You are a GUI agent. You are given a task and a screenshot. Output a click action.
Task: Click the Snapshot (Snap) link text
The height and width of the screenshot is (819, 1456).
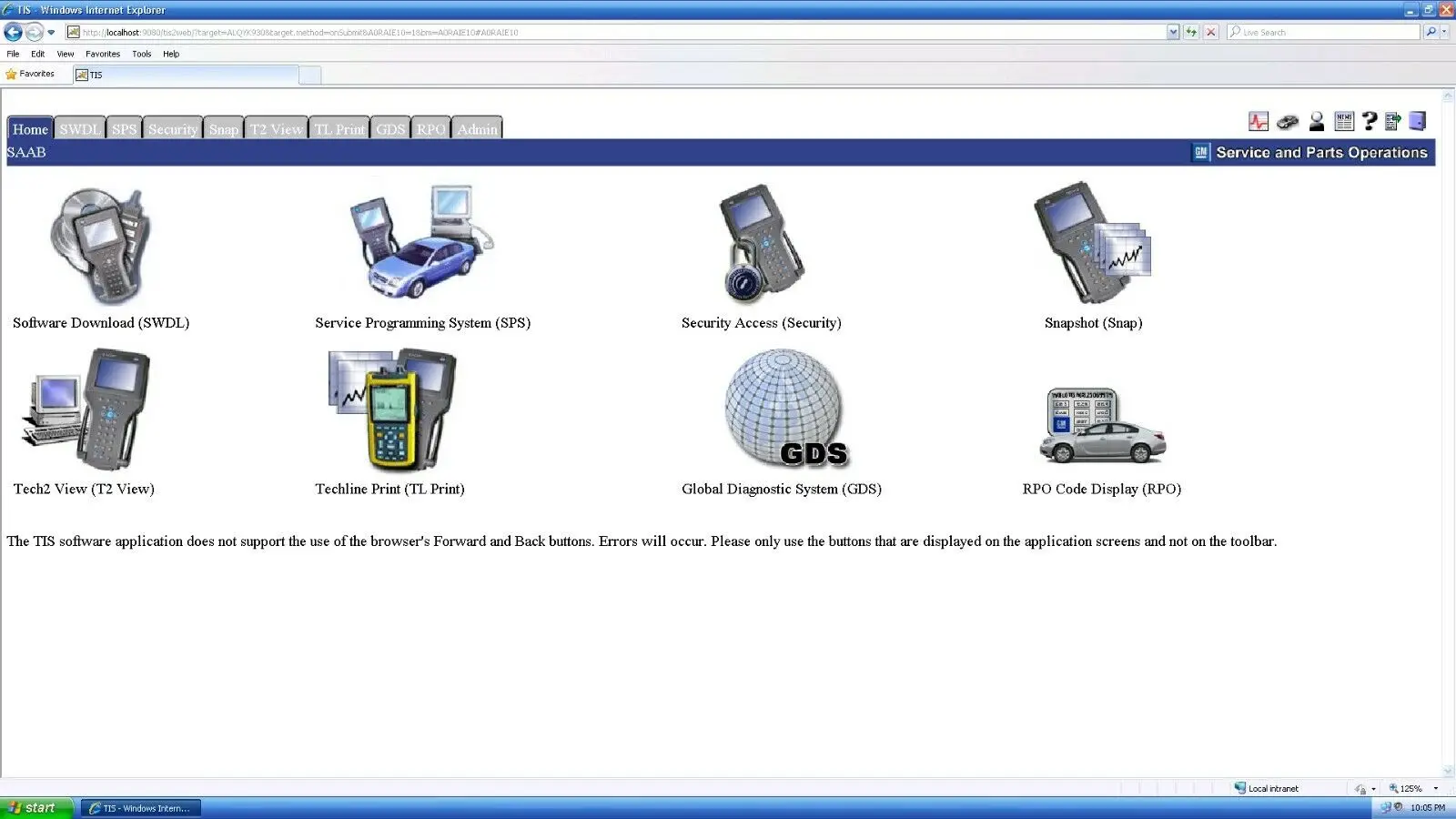pyautogui.click(x=1094, y=322)
